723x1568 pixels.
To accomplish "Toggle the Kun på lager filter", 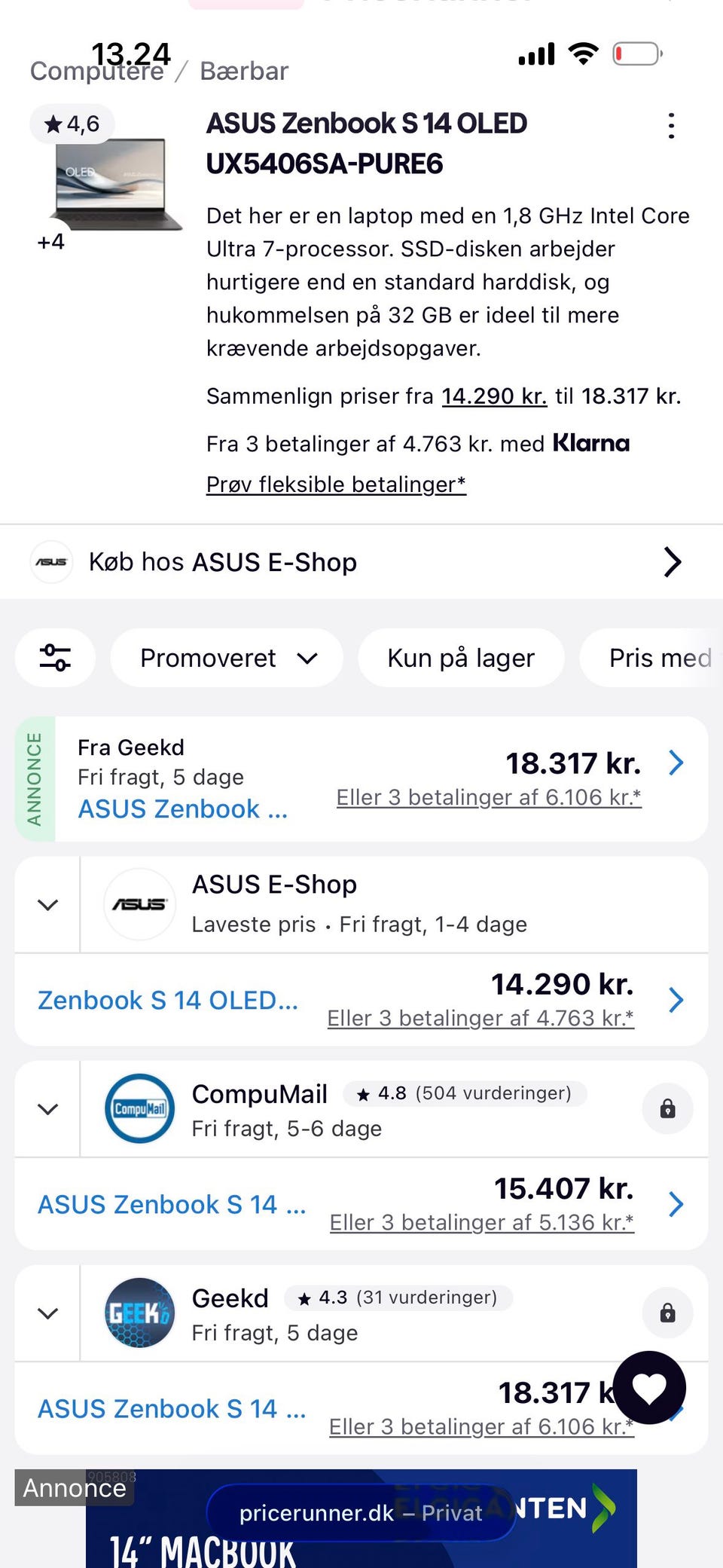I will [461, 658].
